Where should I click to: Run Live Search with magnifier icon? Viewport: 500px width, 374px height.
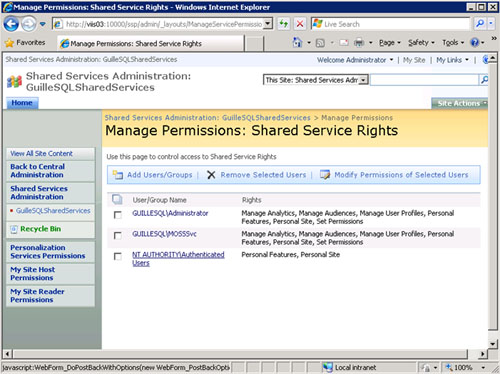[x=480, y=24]
